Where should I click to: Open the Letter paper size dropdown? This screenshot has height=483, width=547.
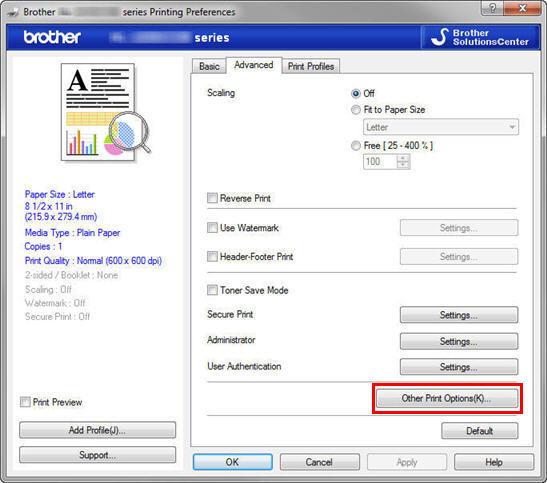(441, 127)
